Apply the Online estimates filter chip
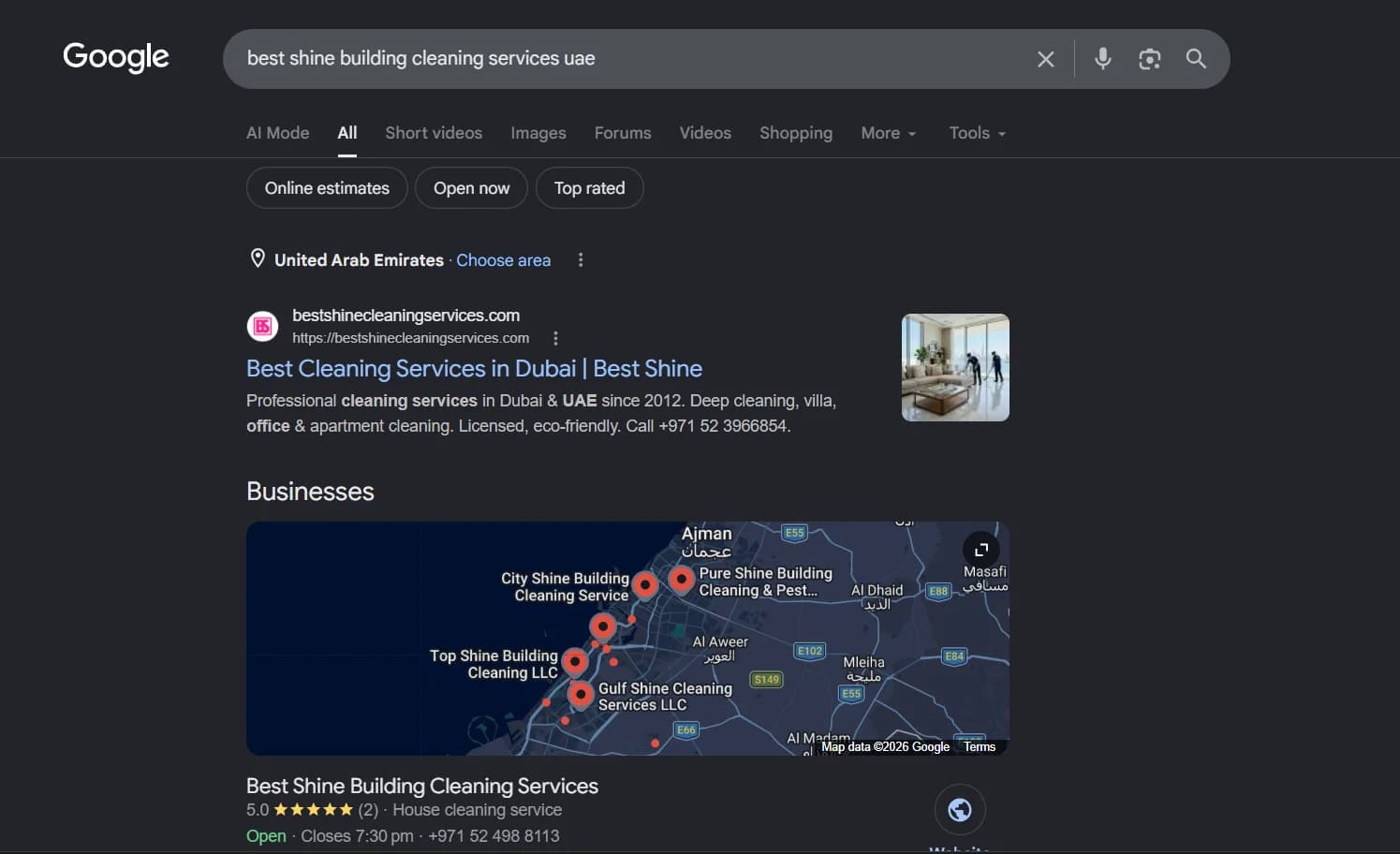The width and height of the screenshot is (1400, 854). coord(327,188)
